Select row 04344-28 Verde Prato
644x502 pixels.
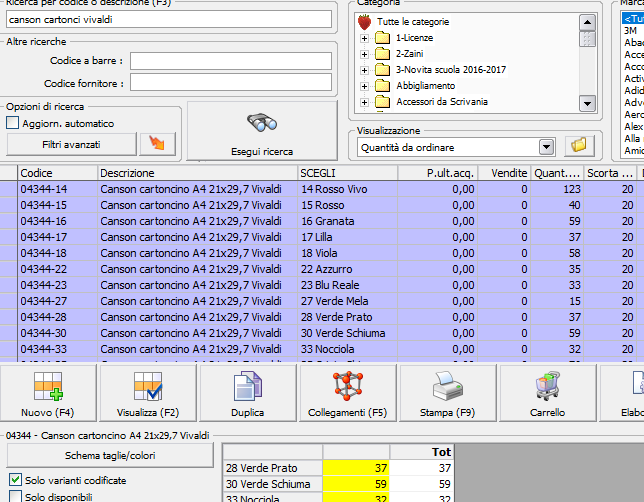(322, 317)
